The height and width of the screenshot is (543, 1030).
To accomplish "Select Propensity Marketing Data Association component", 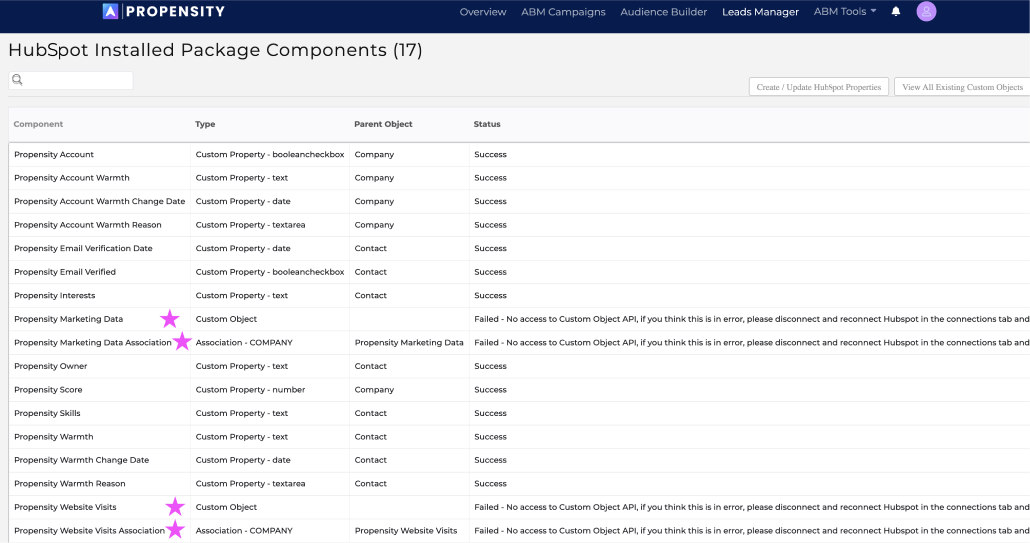I will [x=93, y=343].
